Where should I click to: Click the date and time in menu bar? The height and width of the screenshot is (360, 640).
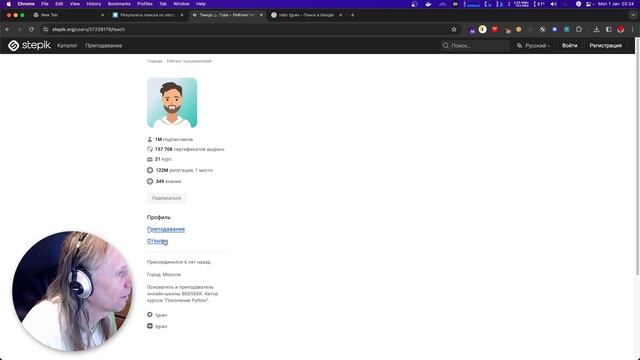point(616,4)
